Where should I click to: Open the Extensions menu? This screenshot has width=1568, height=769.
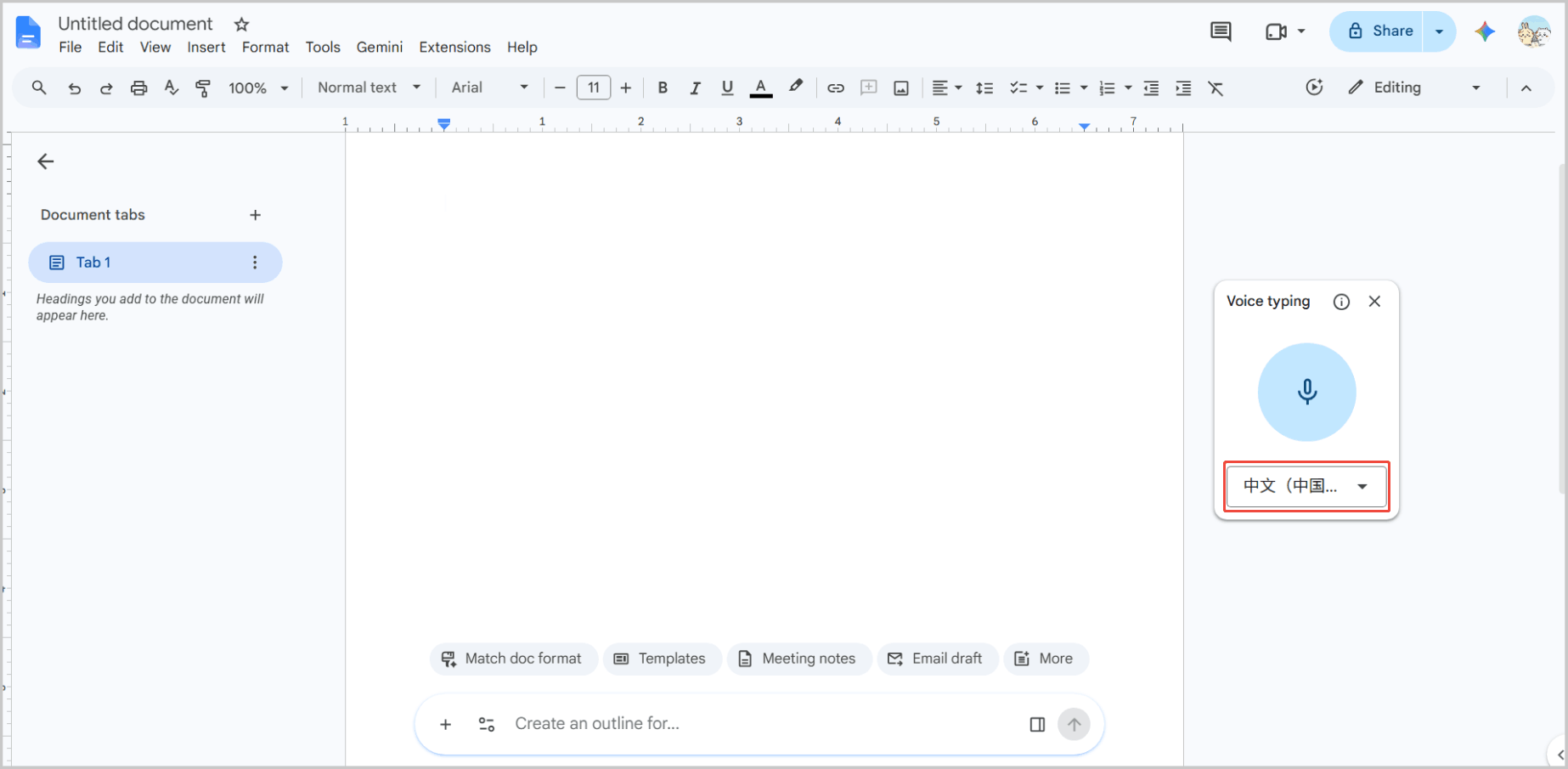click(454, 48)
